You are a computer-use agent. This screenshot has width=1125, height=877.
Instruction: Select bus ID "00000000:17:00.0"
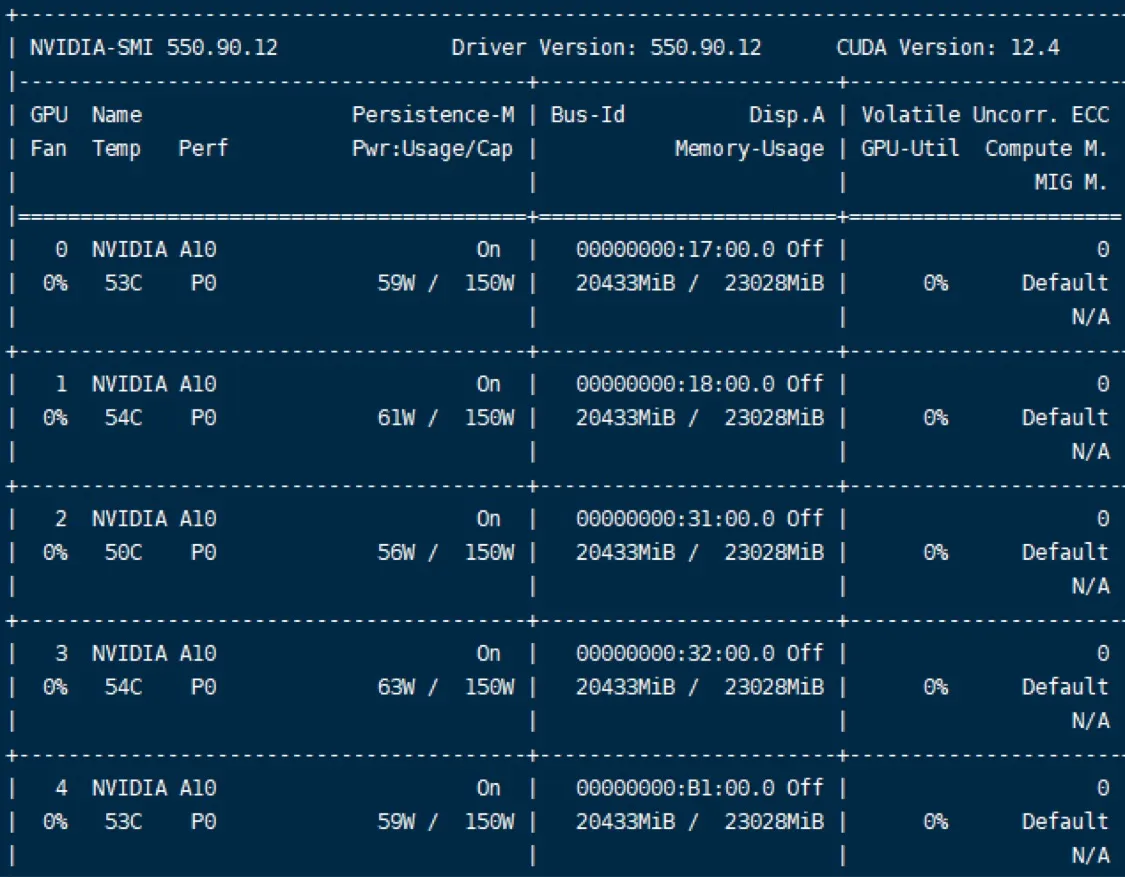[675, 250]
